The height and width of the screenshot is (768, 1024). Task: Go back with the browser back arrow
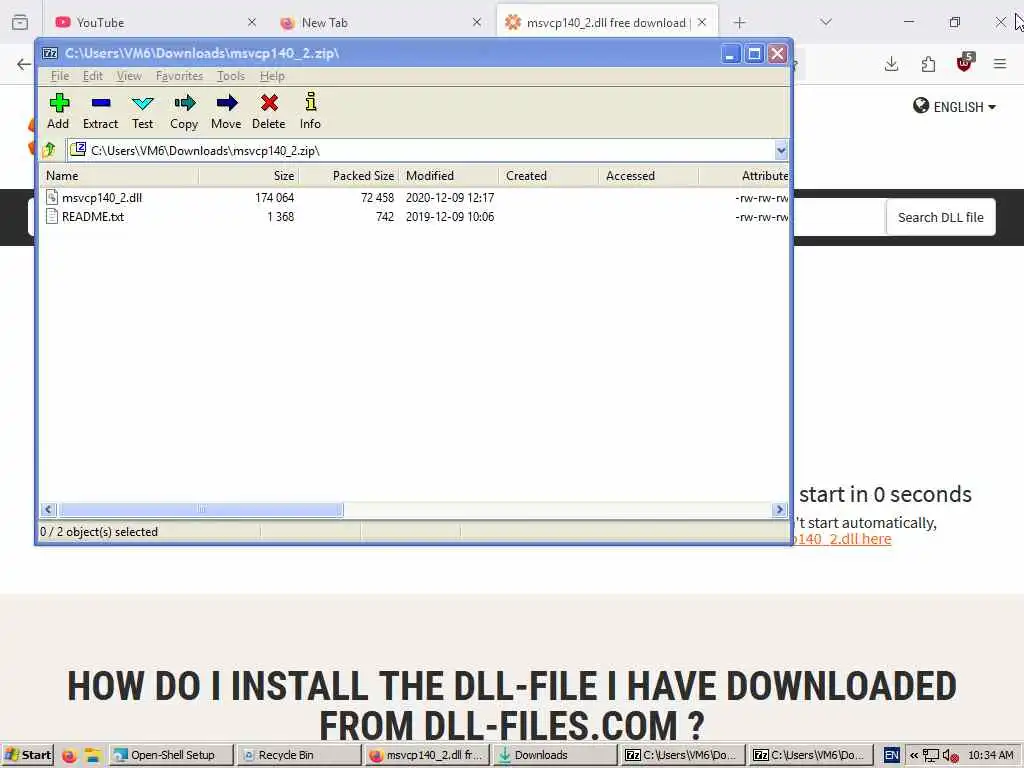tap(24, 64)
